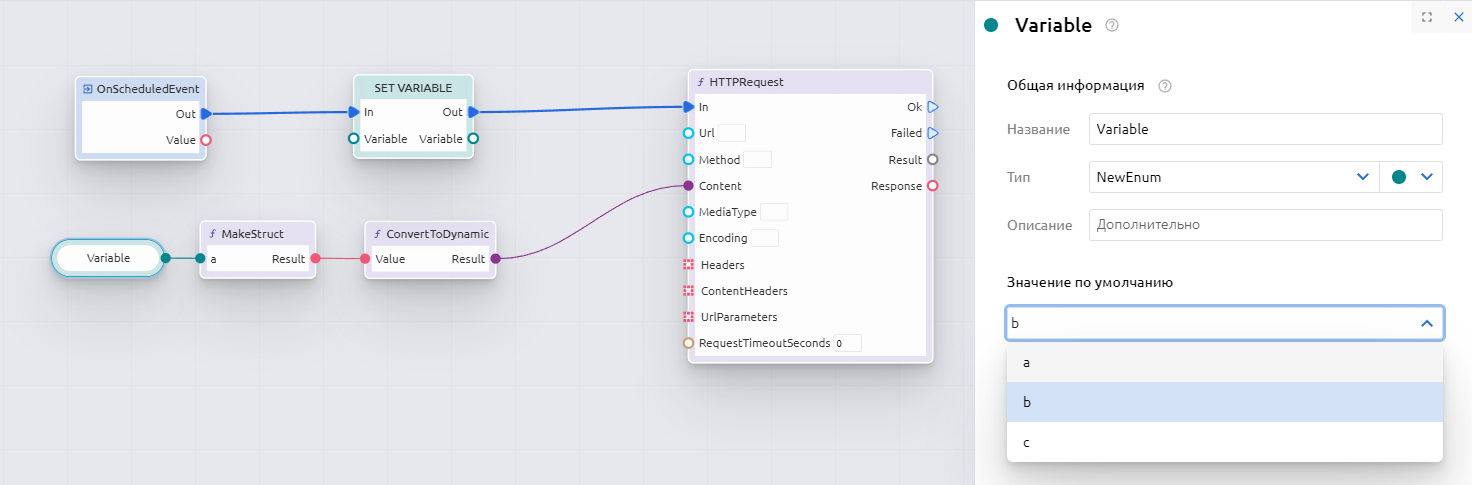This screenshot has width=1472, height=485.
Task: Click the Описание input field
Action: (x=1265, y=225)
